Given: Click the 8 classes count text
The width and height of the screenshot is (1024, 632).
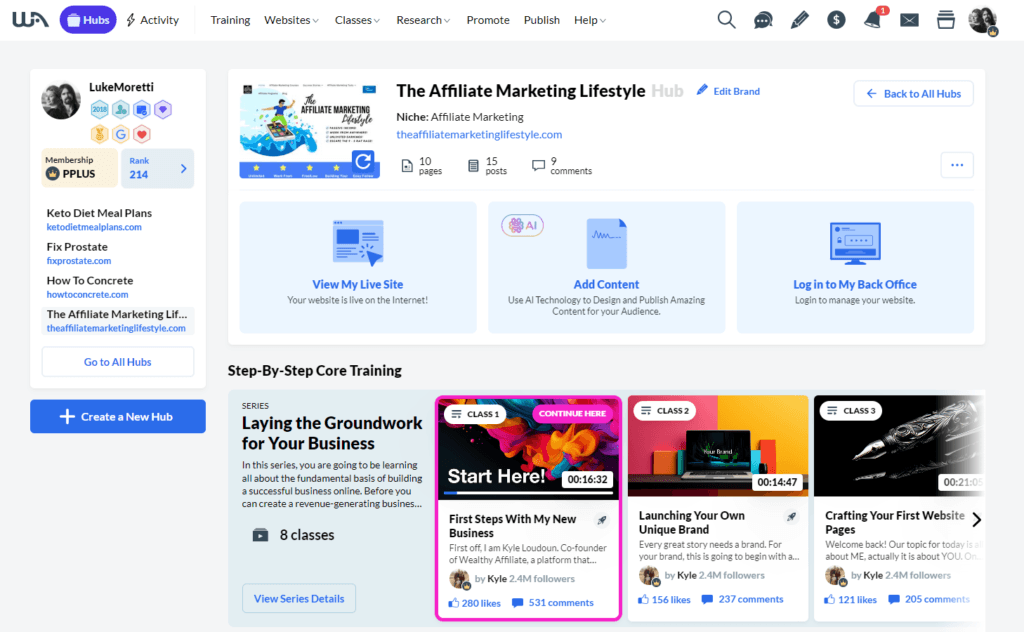Looking at the screenshot, I should click(x=307, y=535).
